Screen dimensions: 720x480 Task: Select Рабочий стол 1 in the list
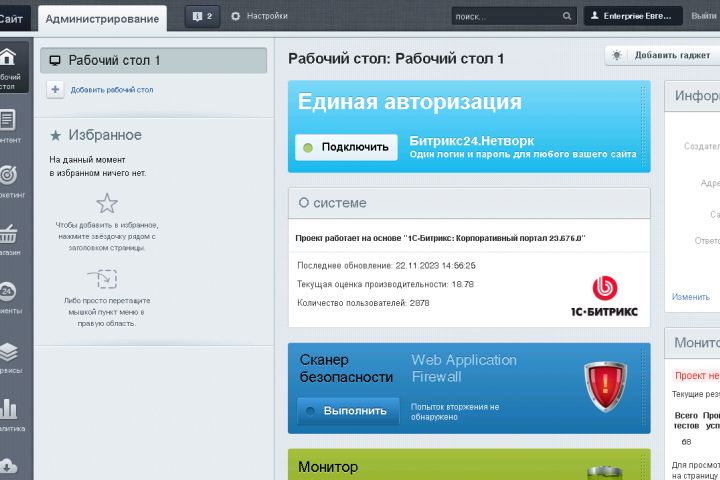coord(153,60)
